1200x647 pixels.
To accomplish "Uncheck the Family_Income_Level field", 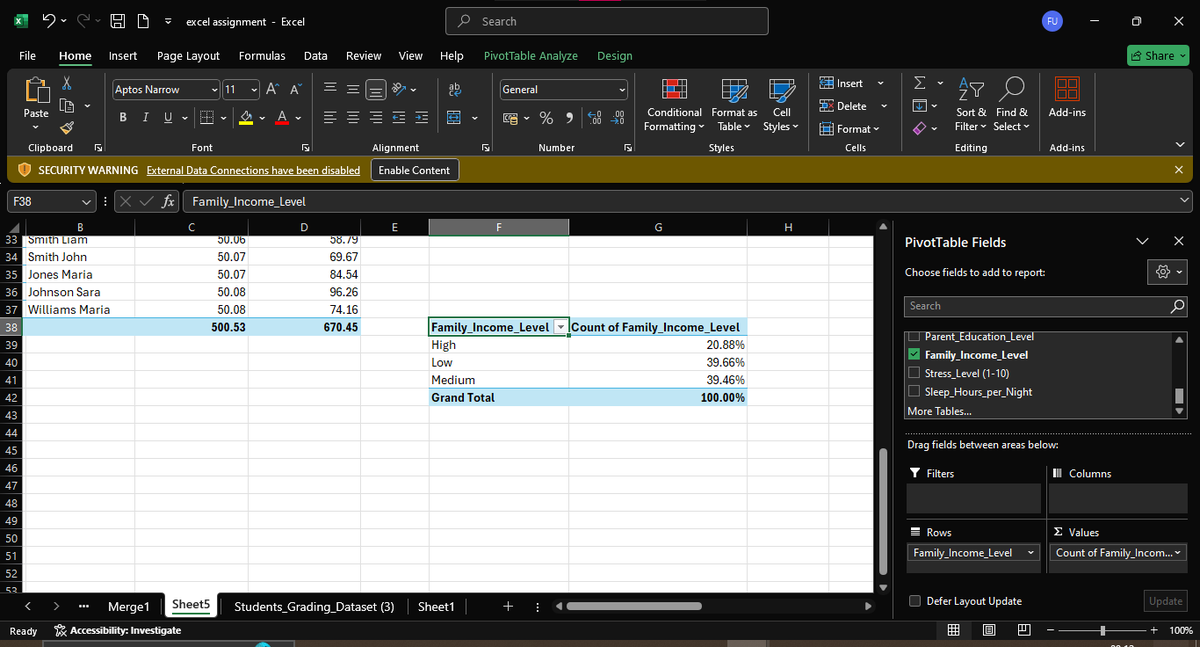I will point(913,355).
